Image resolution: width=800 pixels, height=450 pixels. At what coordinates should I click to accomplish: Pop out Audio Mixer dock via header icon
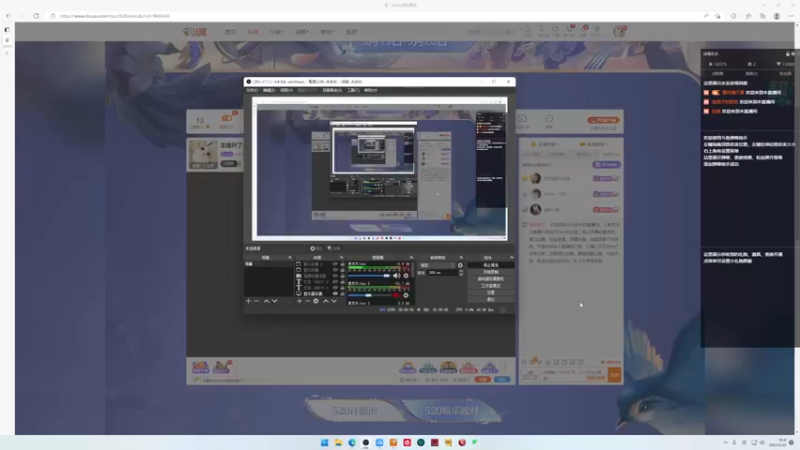pos(411,257)
